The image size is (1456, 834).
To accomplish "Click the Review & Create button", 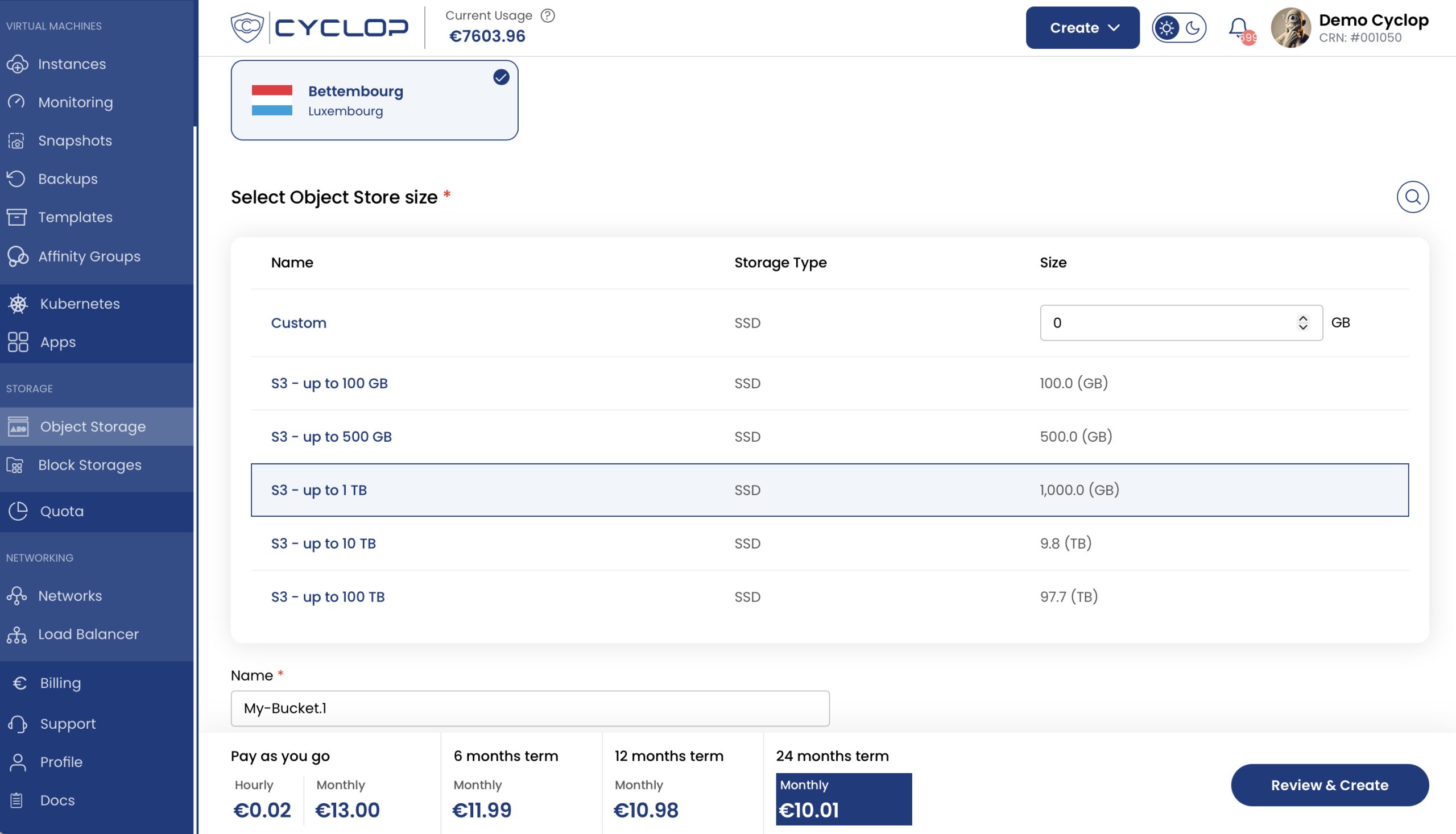I will (1329, 785).
